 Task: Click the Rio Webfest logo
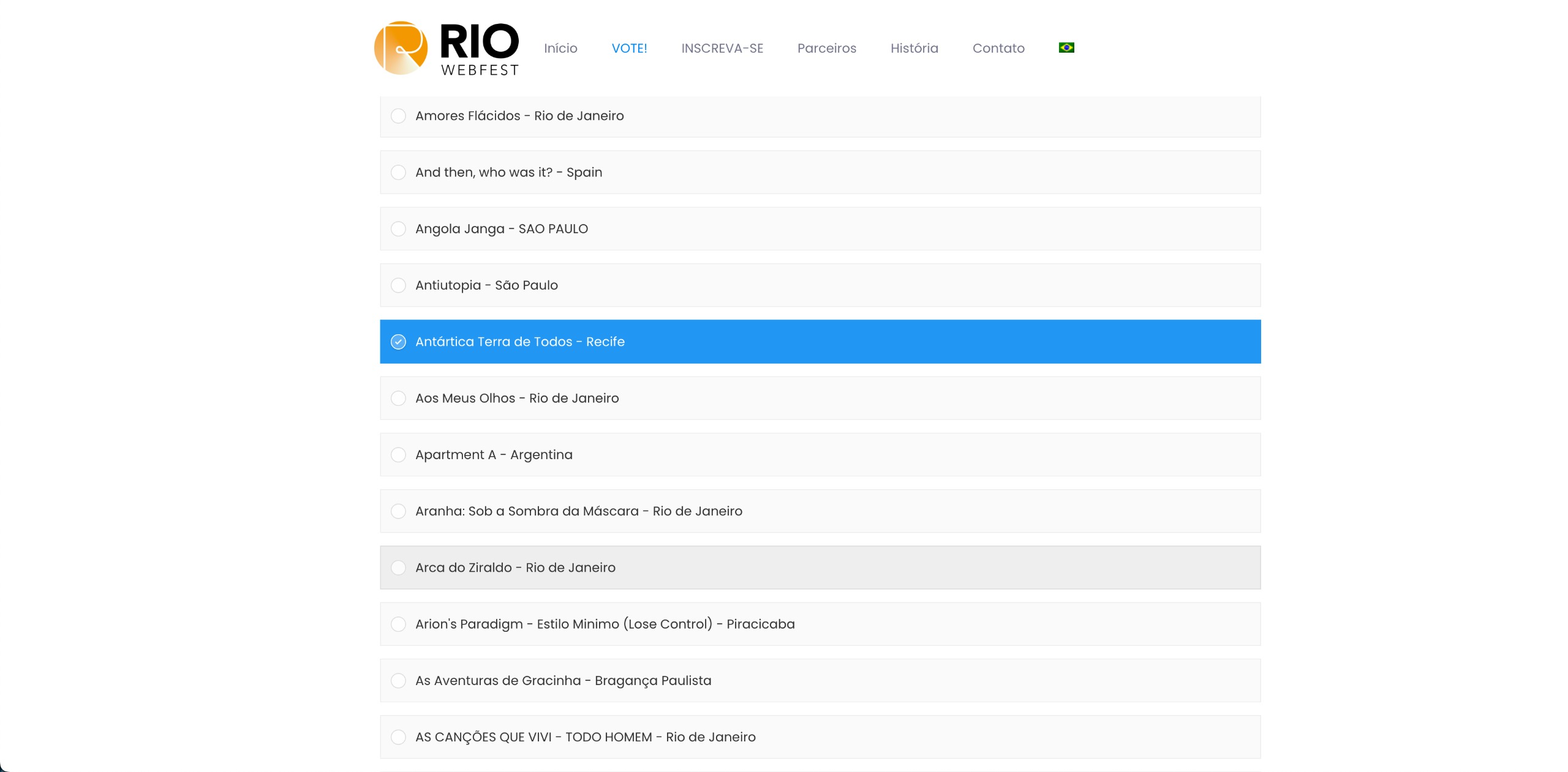[x=447, y=48]
